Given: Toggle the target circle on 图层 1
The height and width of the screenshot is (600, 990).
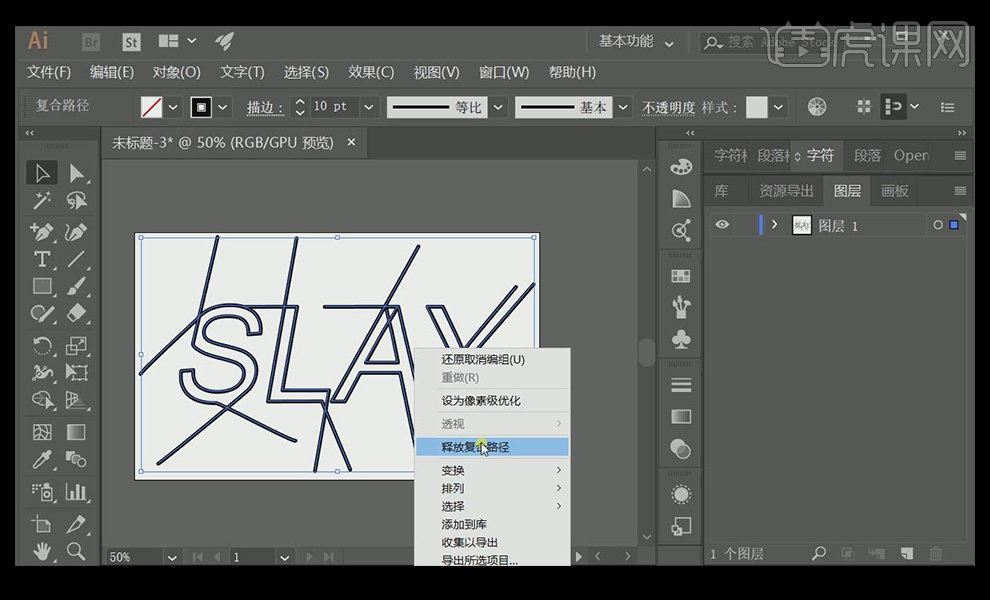Looking at the screenshot, I should click(x=938, y=225).
